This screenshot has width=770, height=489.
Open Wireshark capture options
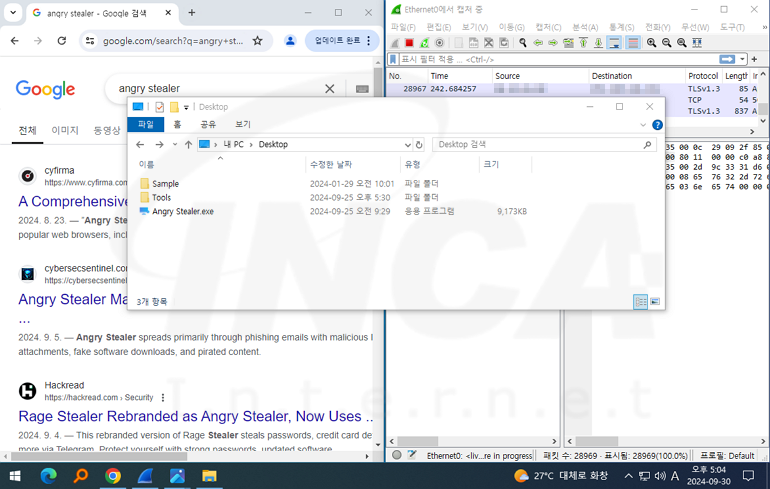tap(440, 43)
